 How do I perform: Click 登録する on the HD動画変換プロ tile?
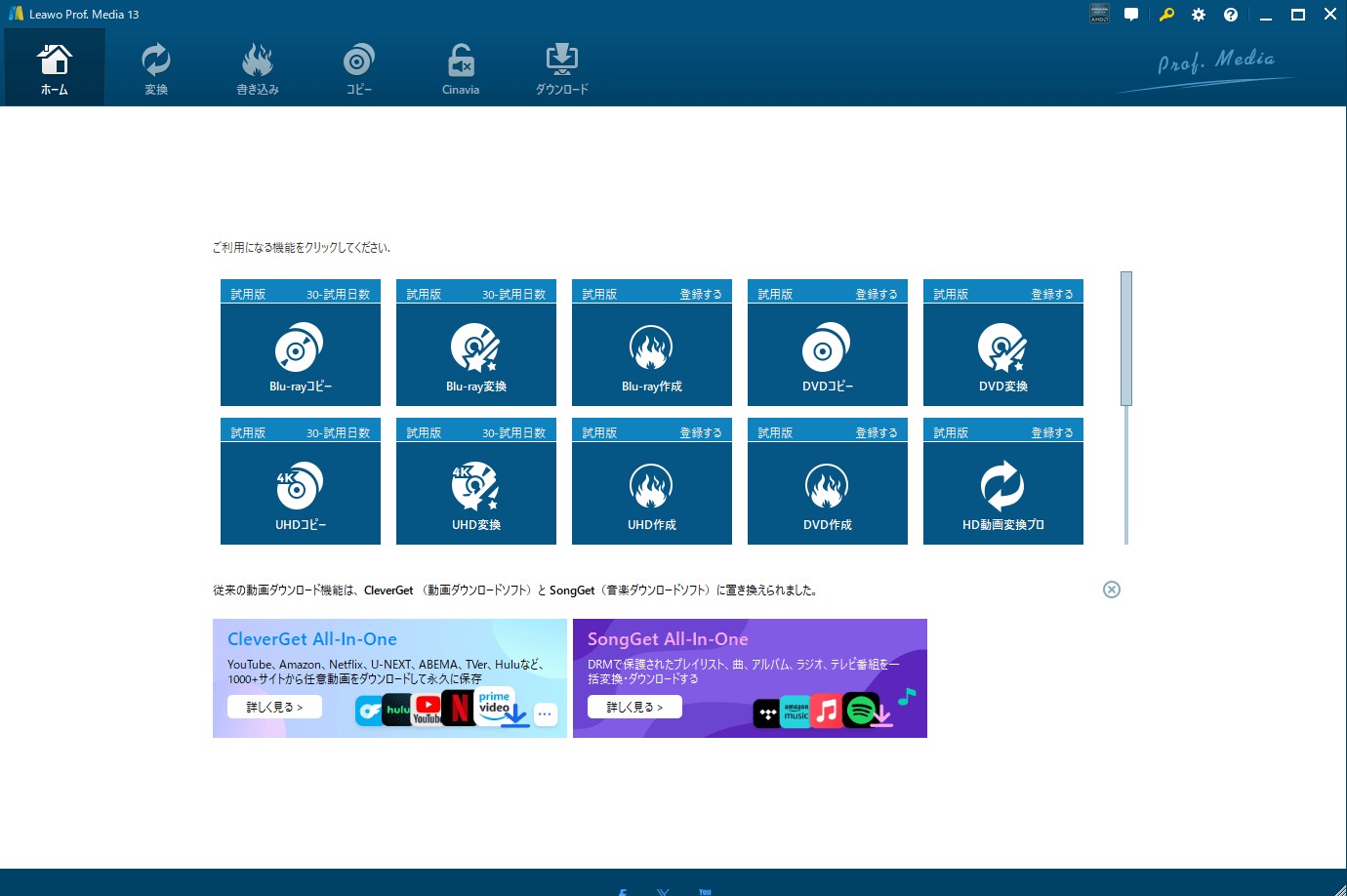[1052, 432]
